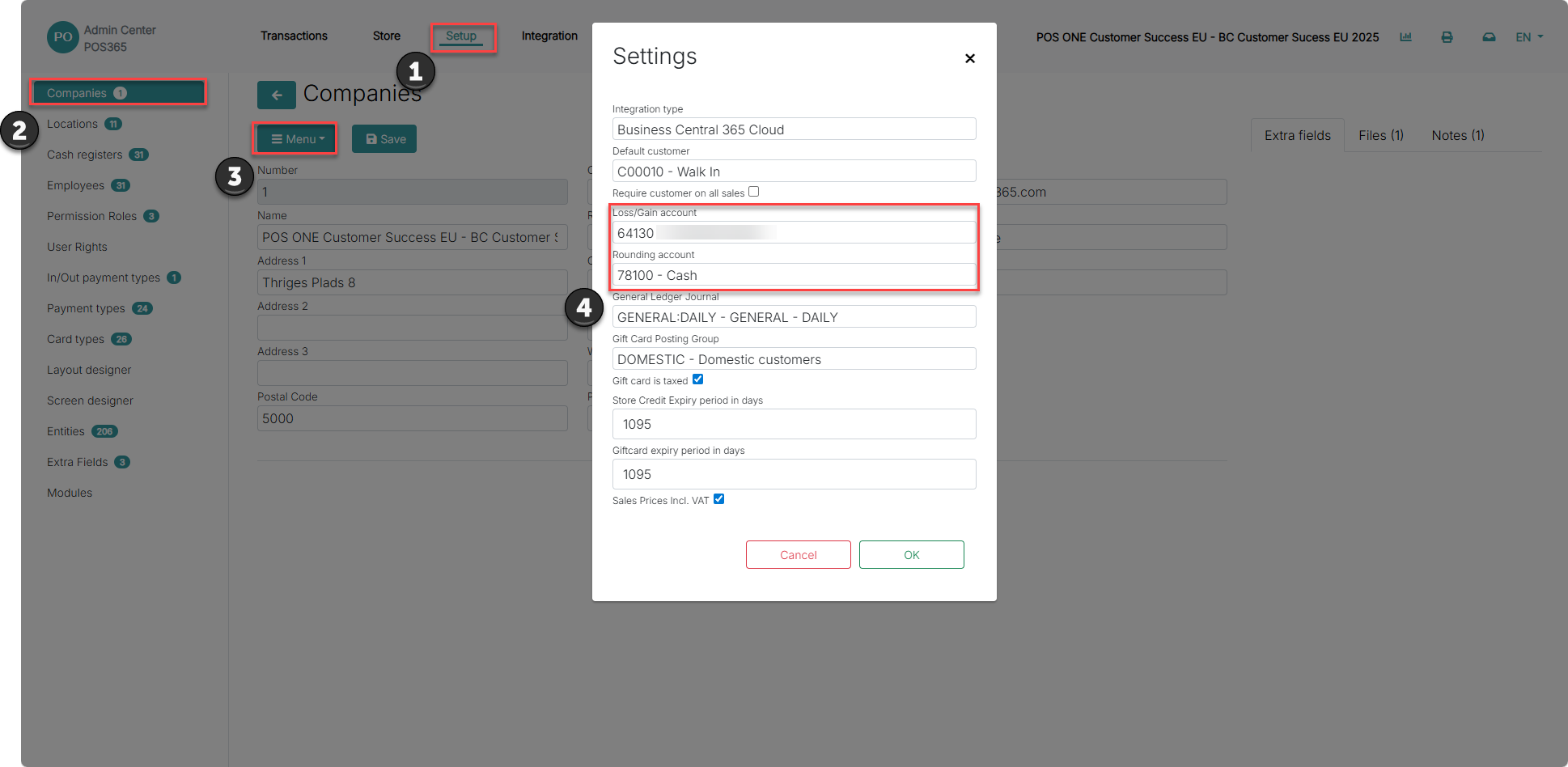Click the printer icon in header
The width and height of the screenshot is (1568, 767).
pyautogui.click(x=1447, y=37)
